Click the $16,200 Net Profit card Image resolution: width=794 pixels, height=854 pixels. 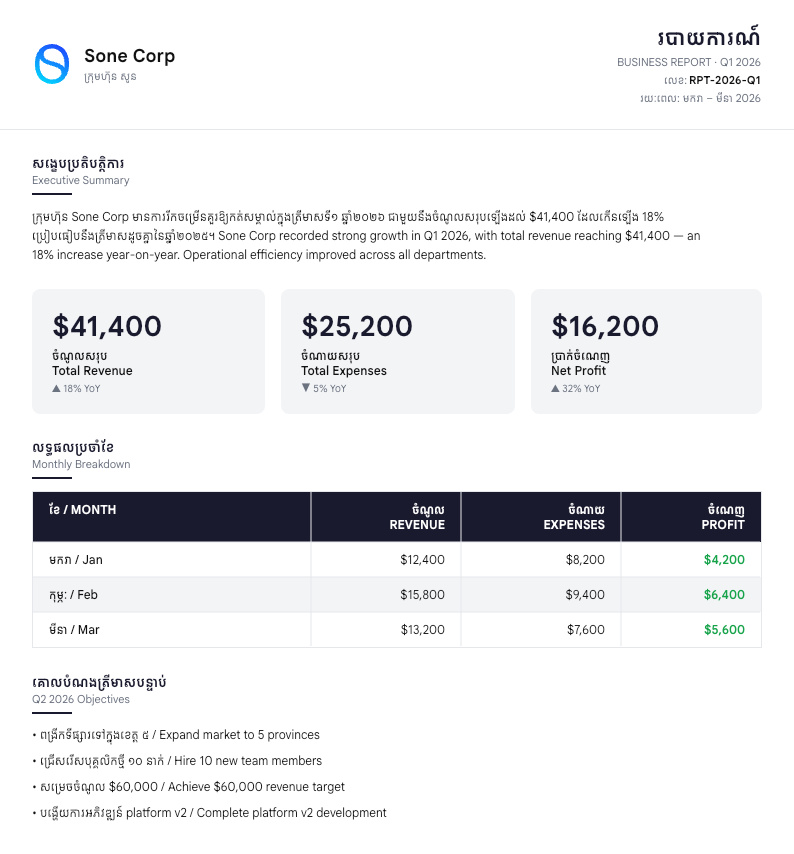coord(646,351)
